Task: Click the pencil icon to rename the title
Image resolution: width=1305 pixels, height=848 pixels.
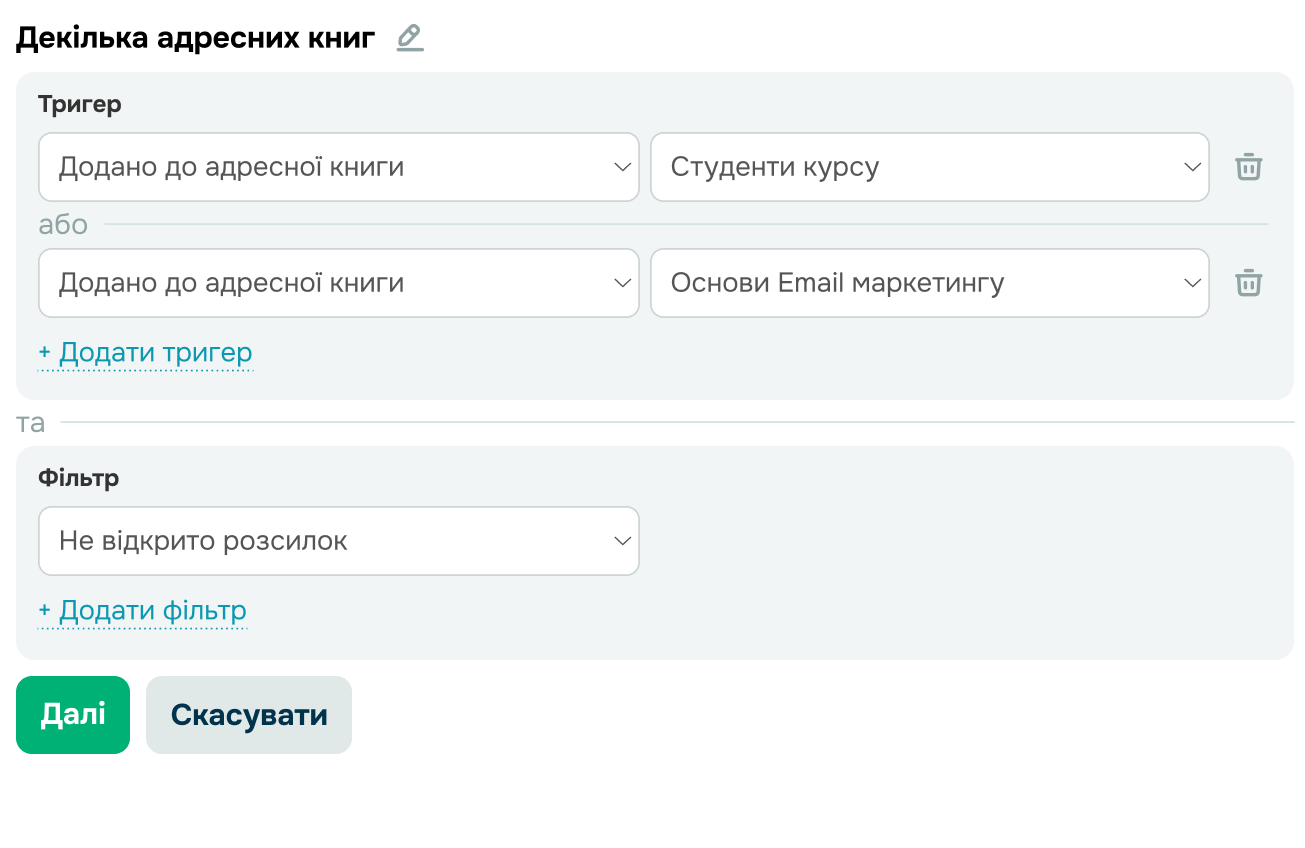Action: point(410,38)
